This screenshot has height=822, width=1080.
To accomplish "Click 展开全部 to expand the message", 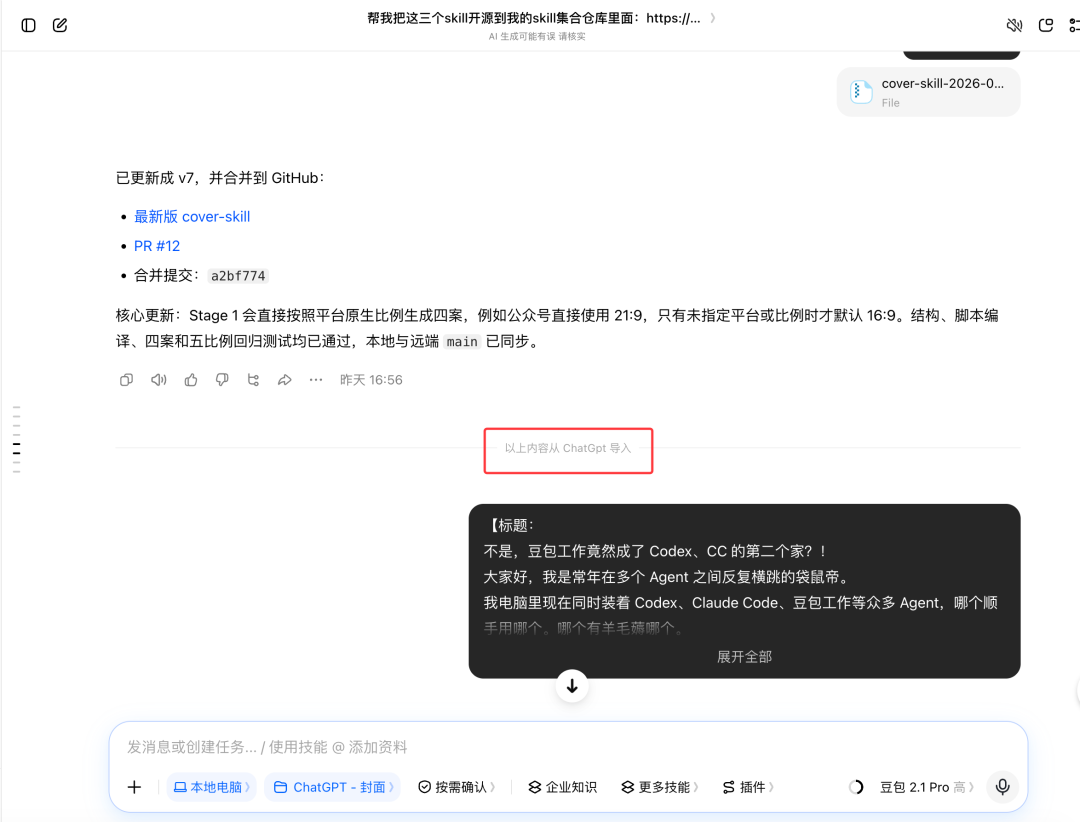I will click(x=745, y=657).
